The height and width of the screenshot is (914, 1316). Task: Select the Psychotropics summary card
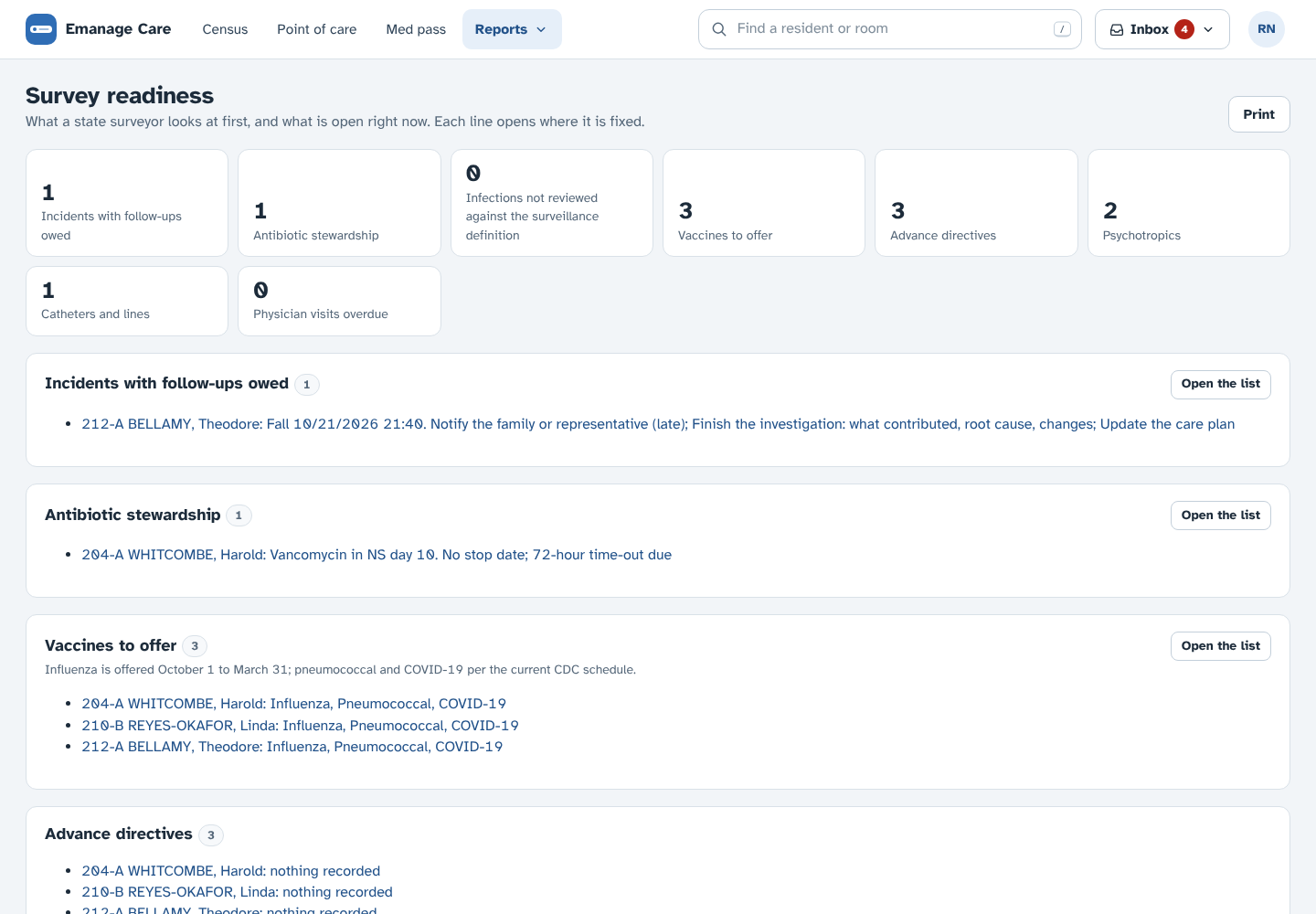pos(1188,203)
